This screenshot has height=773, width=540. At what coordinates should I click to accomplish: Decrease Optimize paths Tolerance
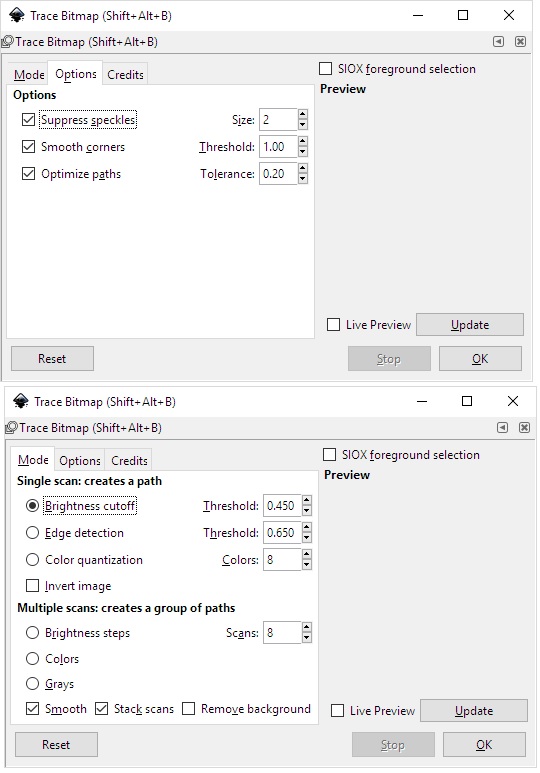click(x=303, y=179)
